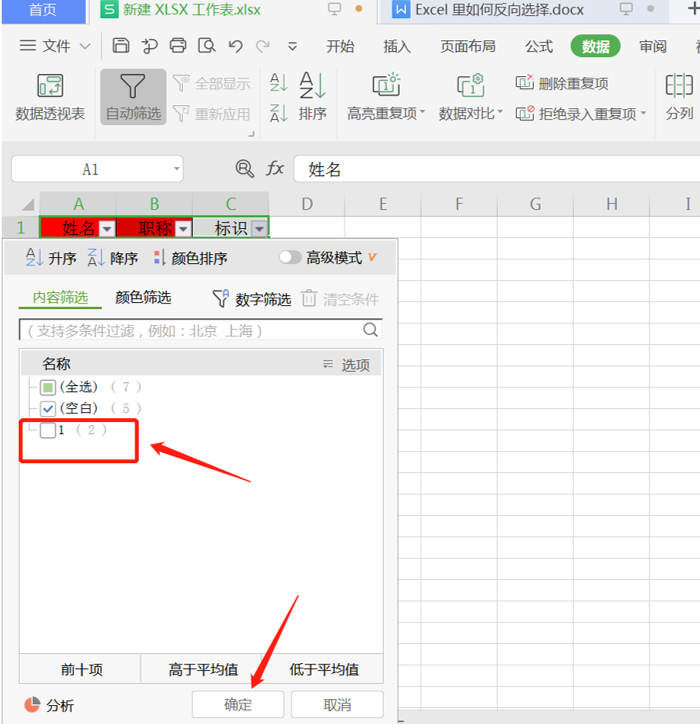Viewport: 700px width, 724px height.
Task: Click the 高于平均值 above average button
Action: pyautogui.click(x=202, y=669)
